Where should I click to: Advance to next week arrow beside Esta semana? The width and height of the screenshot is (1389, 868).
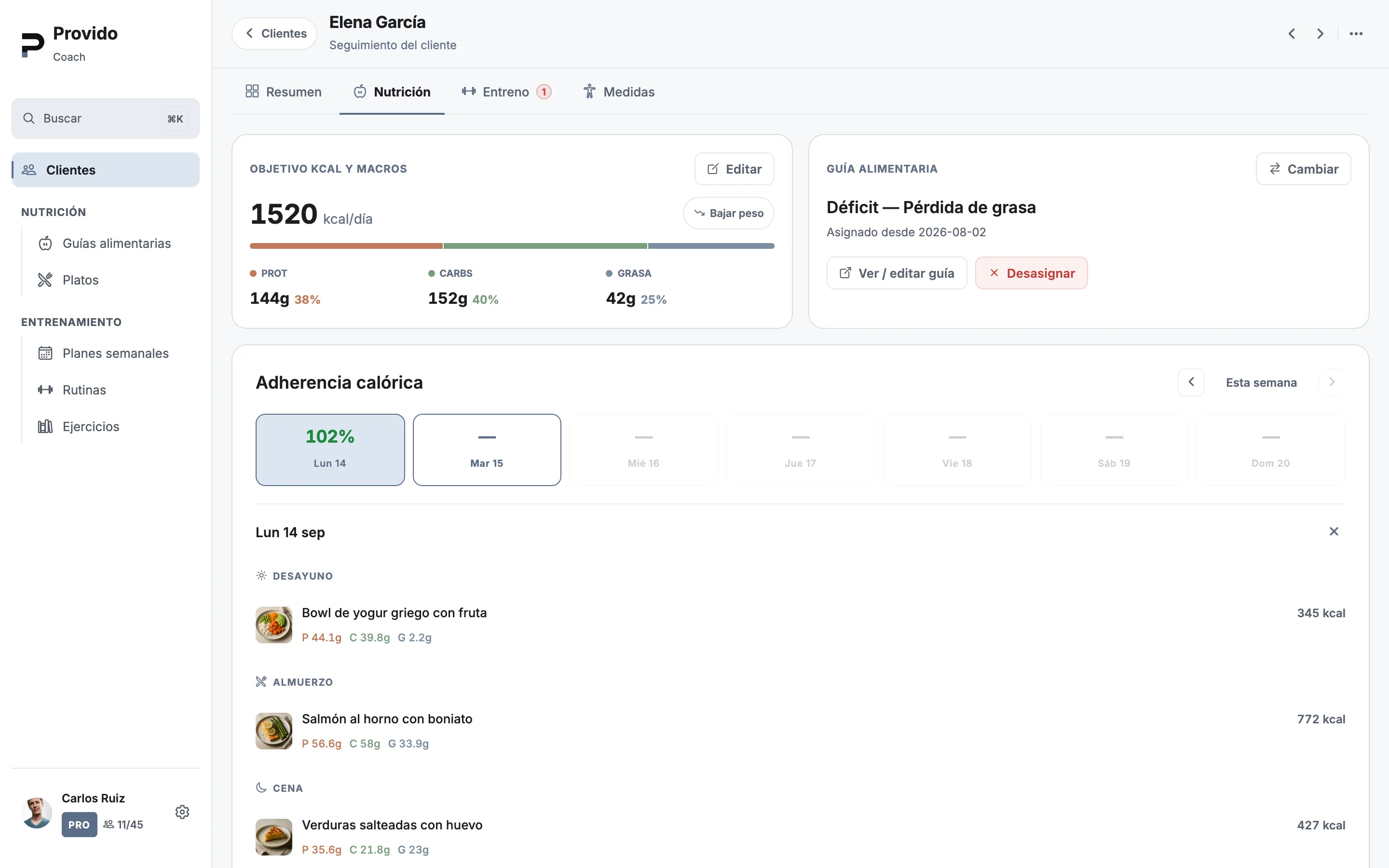pos(1332,382)
